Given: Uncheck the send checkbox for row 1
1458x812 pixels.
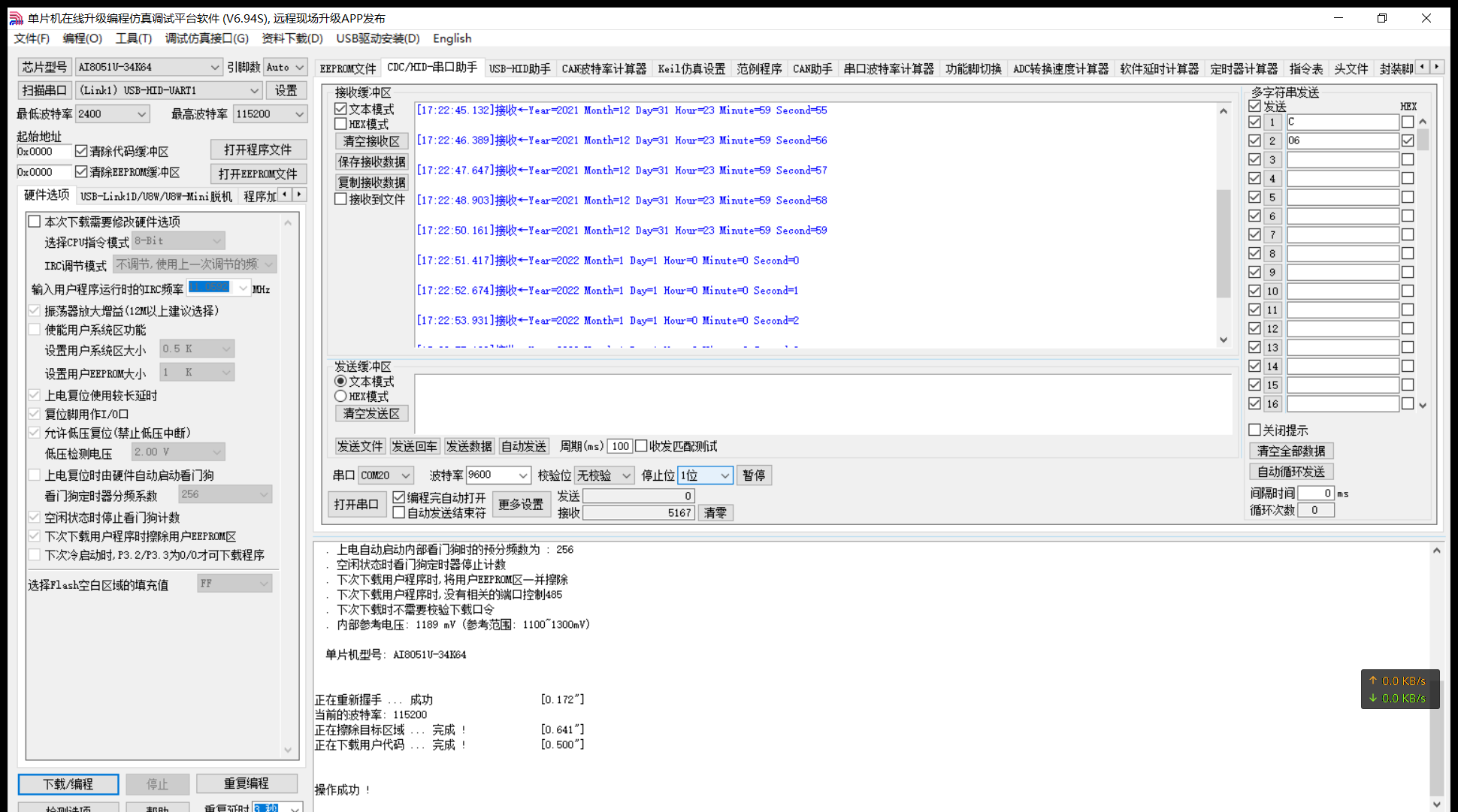Looking at the screenshot, I should coord(1254,122).
